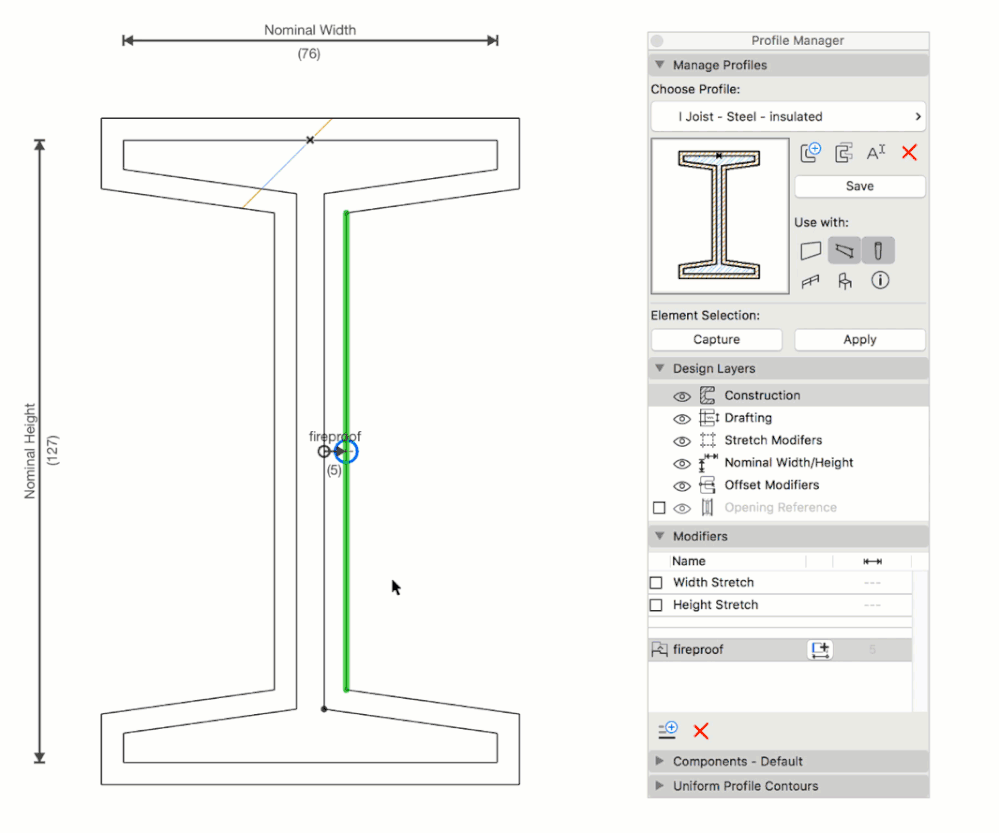Viewport: 999px width, 833px height.
Task: Click the Nominal Width dimension label
Action: pyautogui.click(x=310, y=30)
